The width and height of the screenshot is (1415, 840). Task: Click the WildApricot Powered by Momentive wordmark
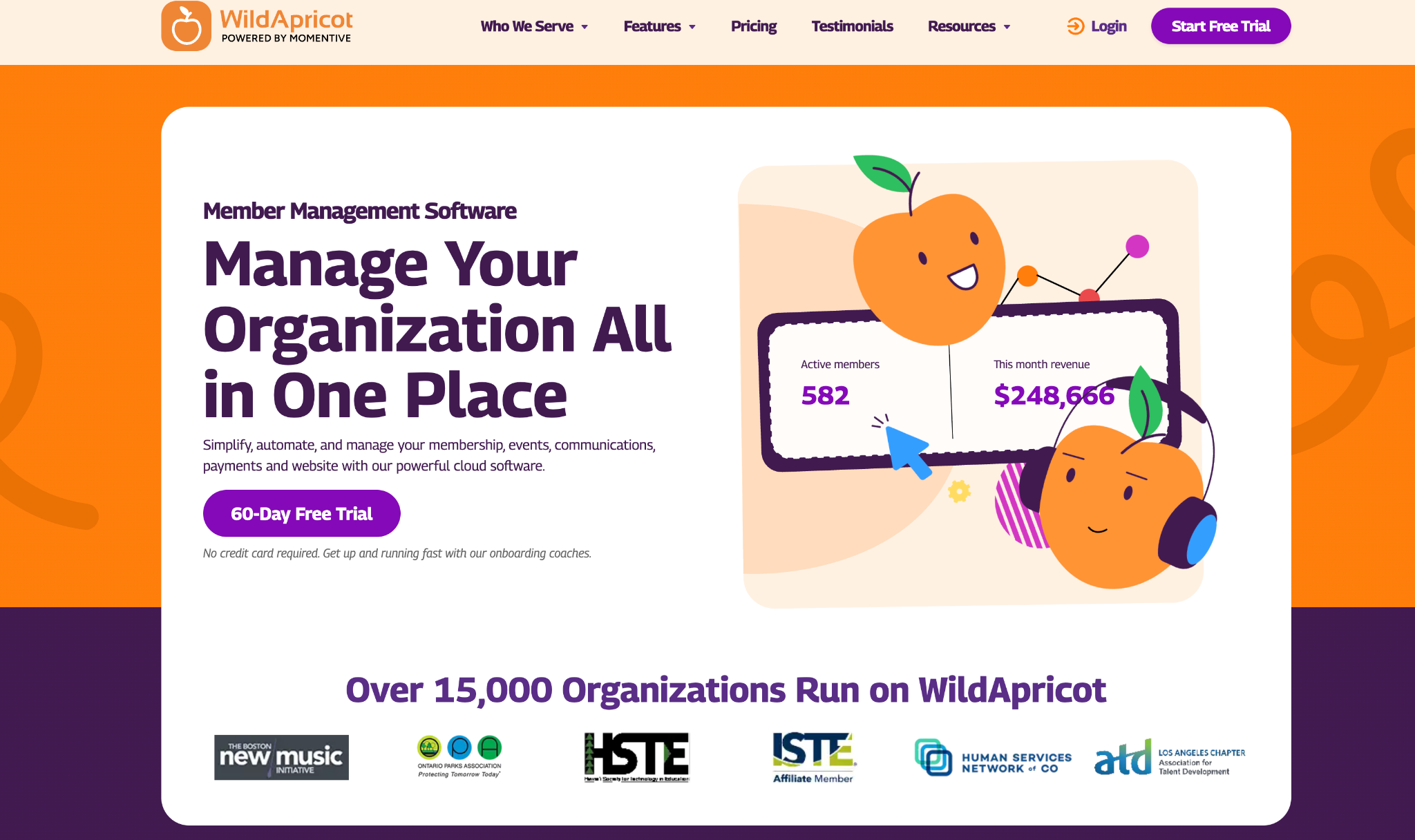pos(286,26)
